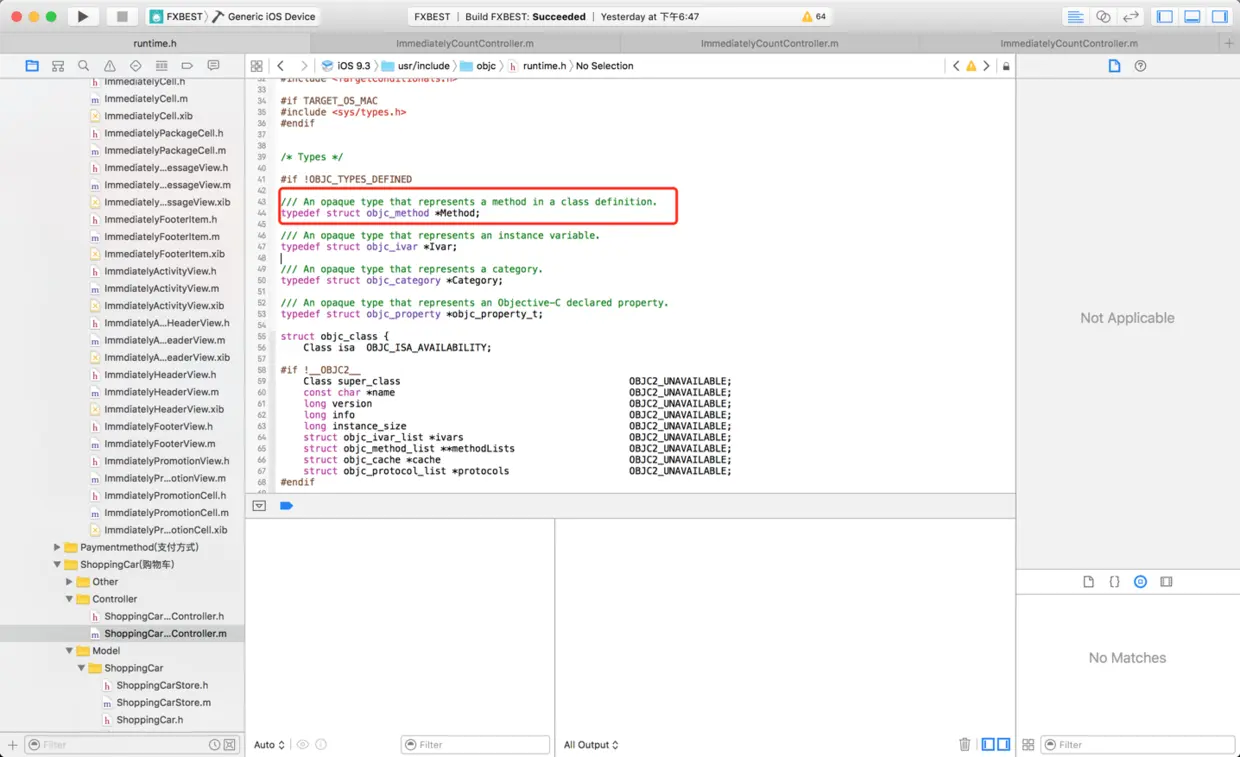Switch library to icon grid view

[x=1028, y=745]
